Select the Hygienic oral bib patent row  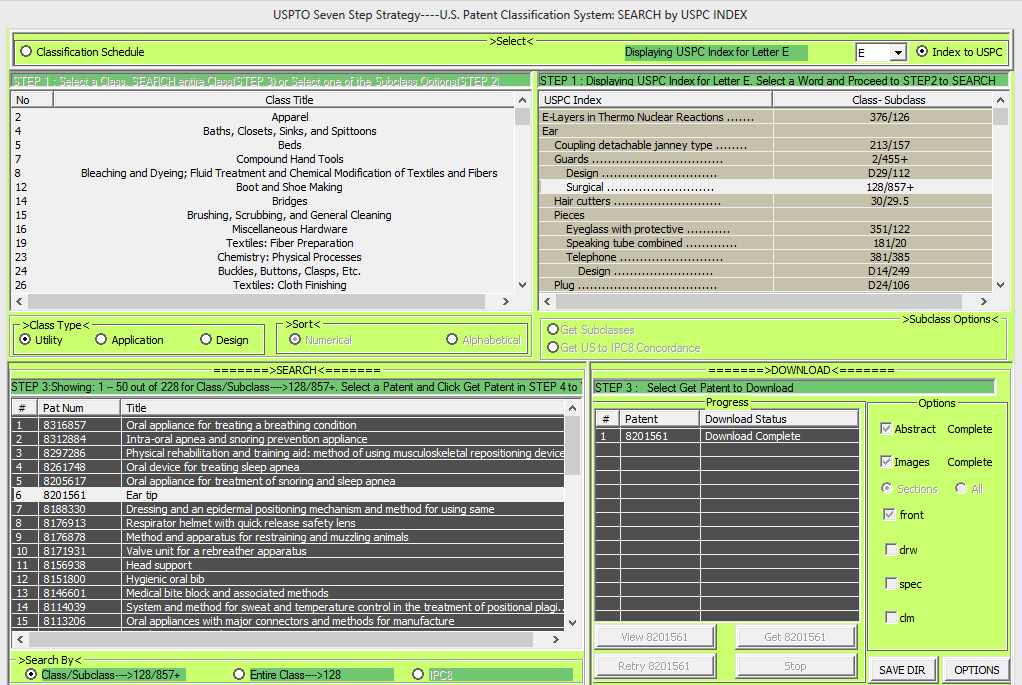point(288,579)
